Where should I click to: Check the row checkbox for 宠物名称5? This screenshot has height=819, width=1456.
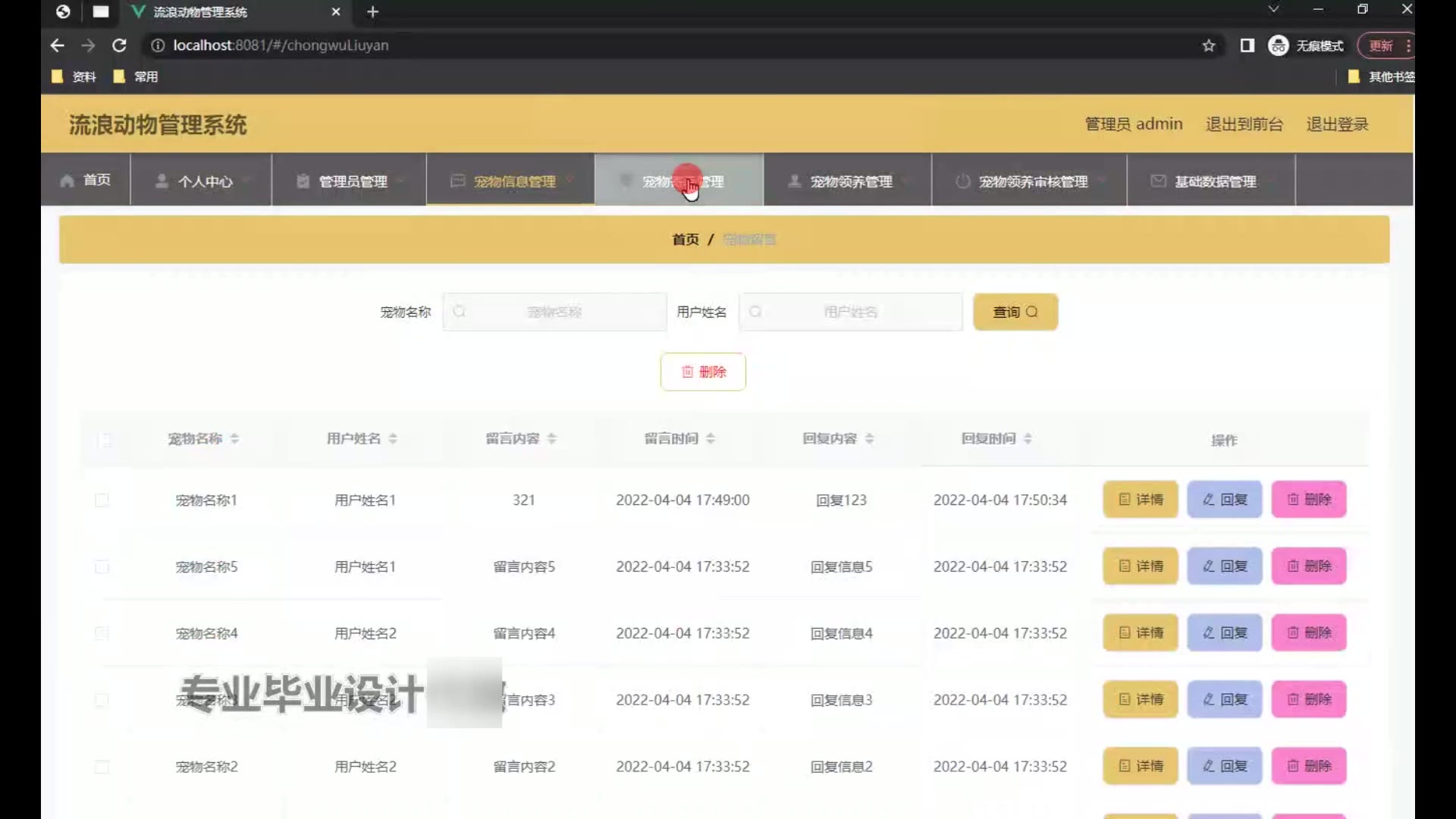coord(102,566)
